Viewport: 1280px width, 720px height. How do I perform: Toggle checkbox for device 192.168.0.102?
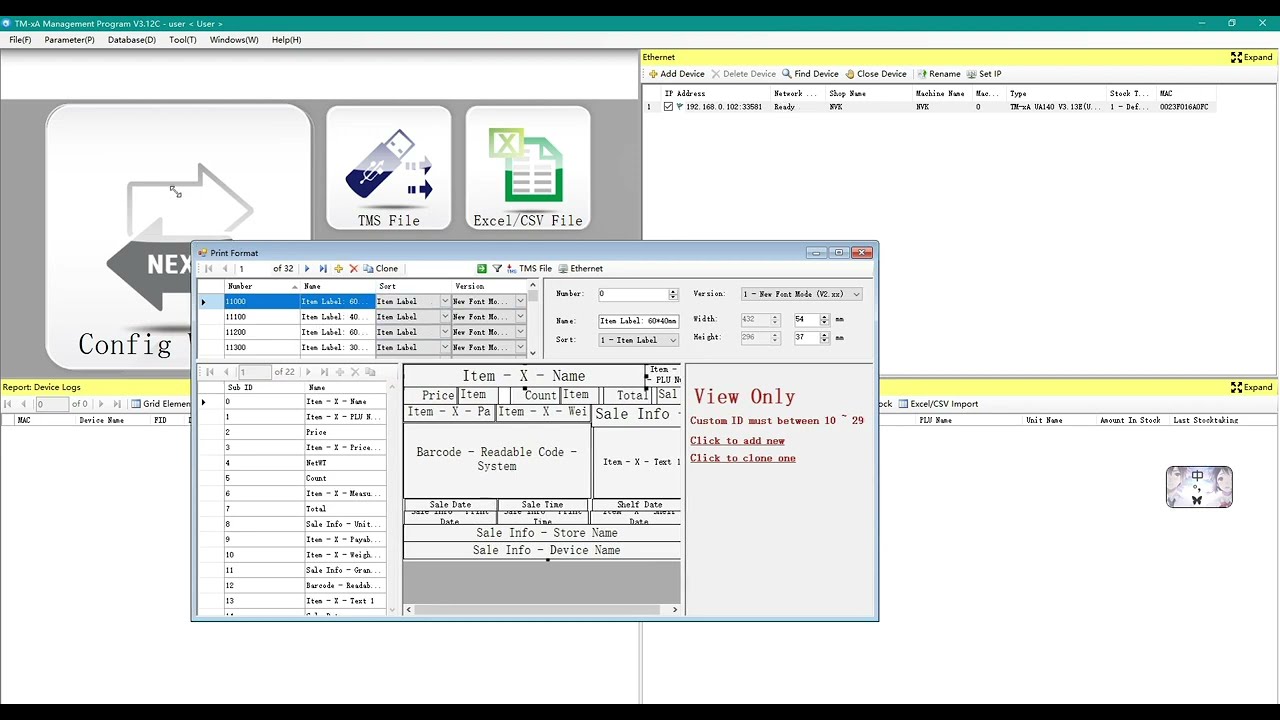point(668,107)
